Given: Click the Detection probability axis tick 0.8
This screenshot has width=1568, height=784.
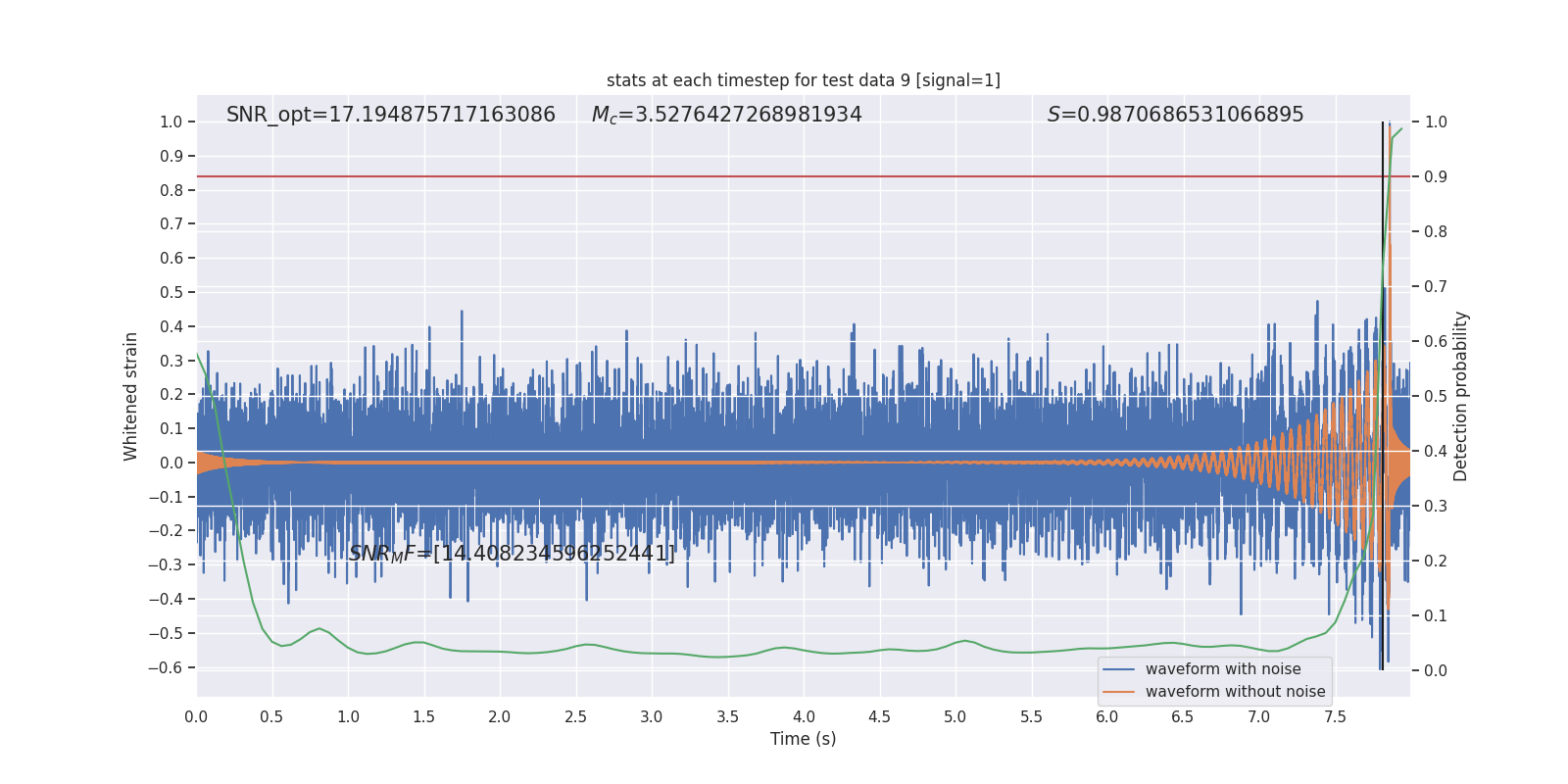Looking at the screenshot, I should [x=1436, y=232].
